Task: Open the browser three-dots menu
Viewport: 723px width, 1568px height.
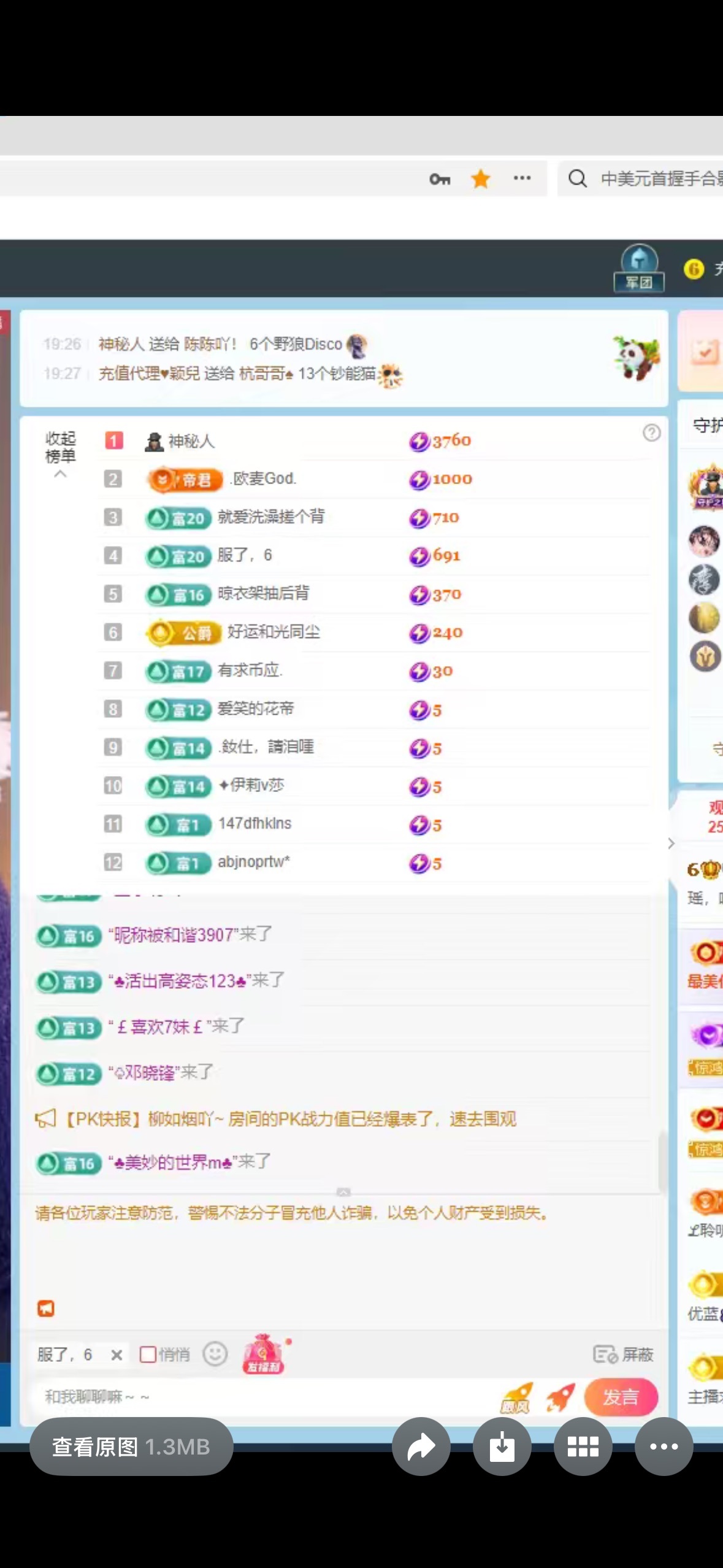Action: pyautogui.click(x=522, y=178)
